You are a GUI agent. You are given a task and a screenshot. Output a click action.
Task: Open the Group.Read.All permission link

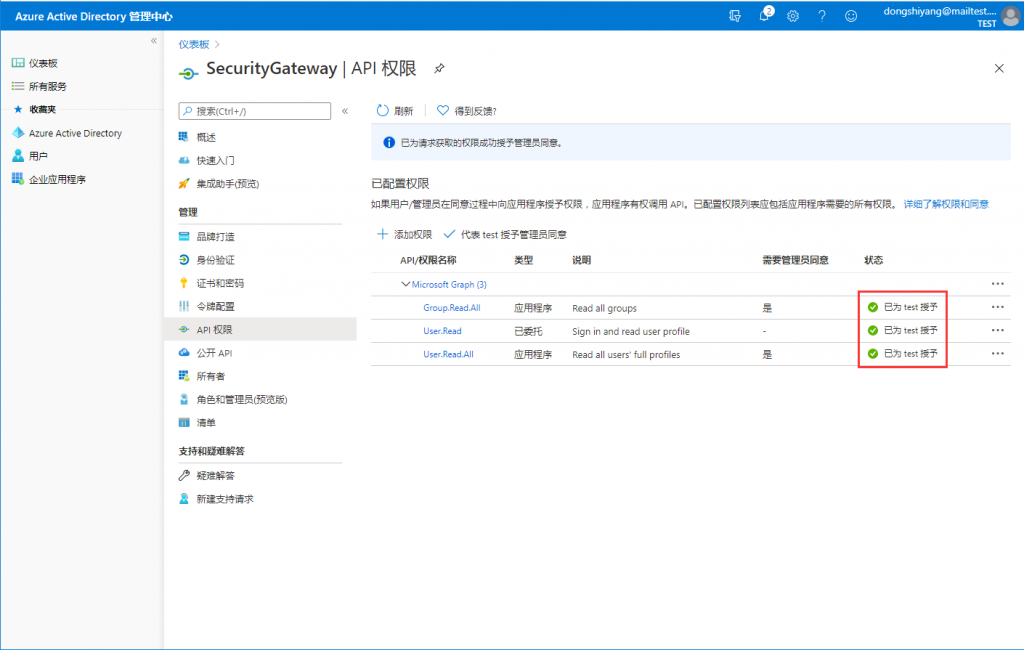point(451,308)
